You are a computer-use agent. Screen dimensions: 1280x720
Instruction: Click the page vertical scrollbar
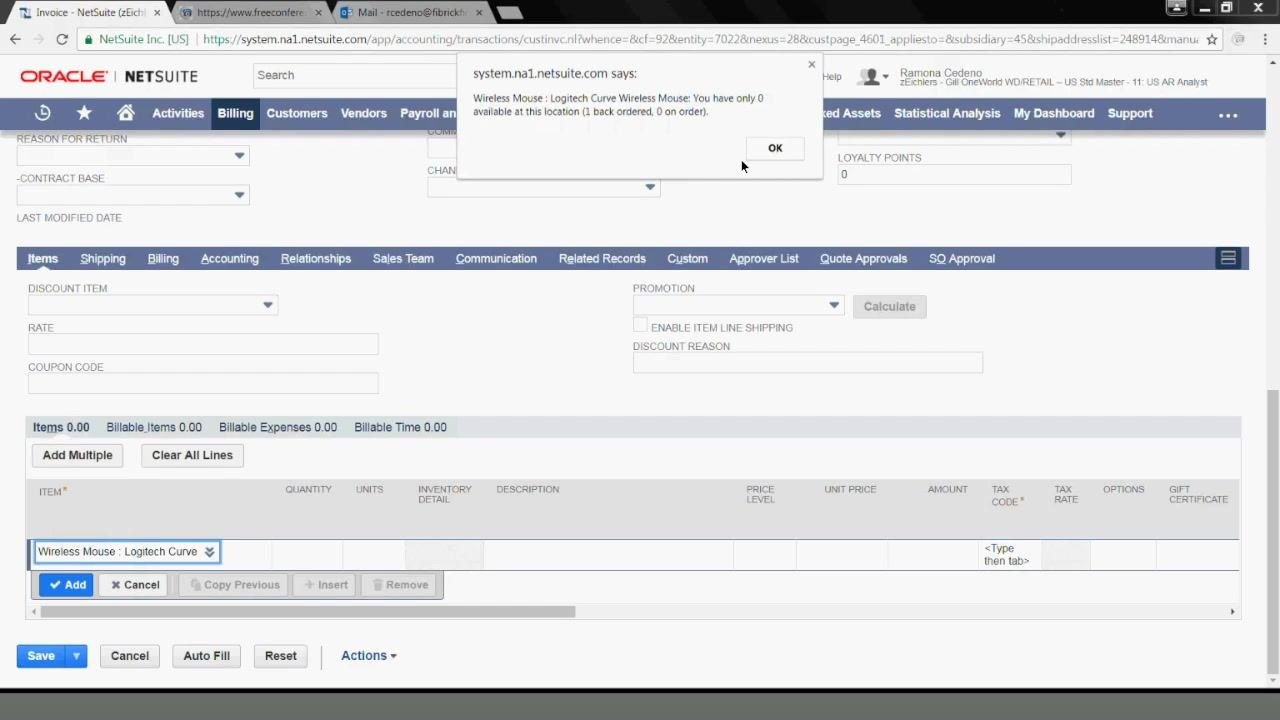point(1272,530)
